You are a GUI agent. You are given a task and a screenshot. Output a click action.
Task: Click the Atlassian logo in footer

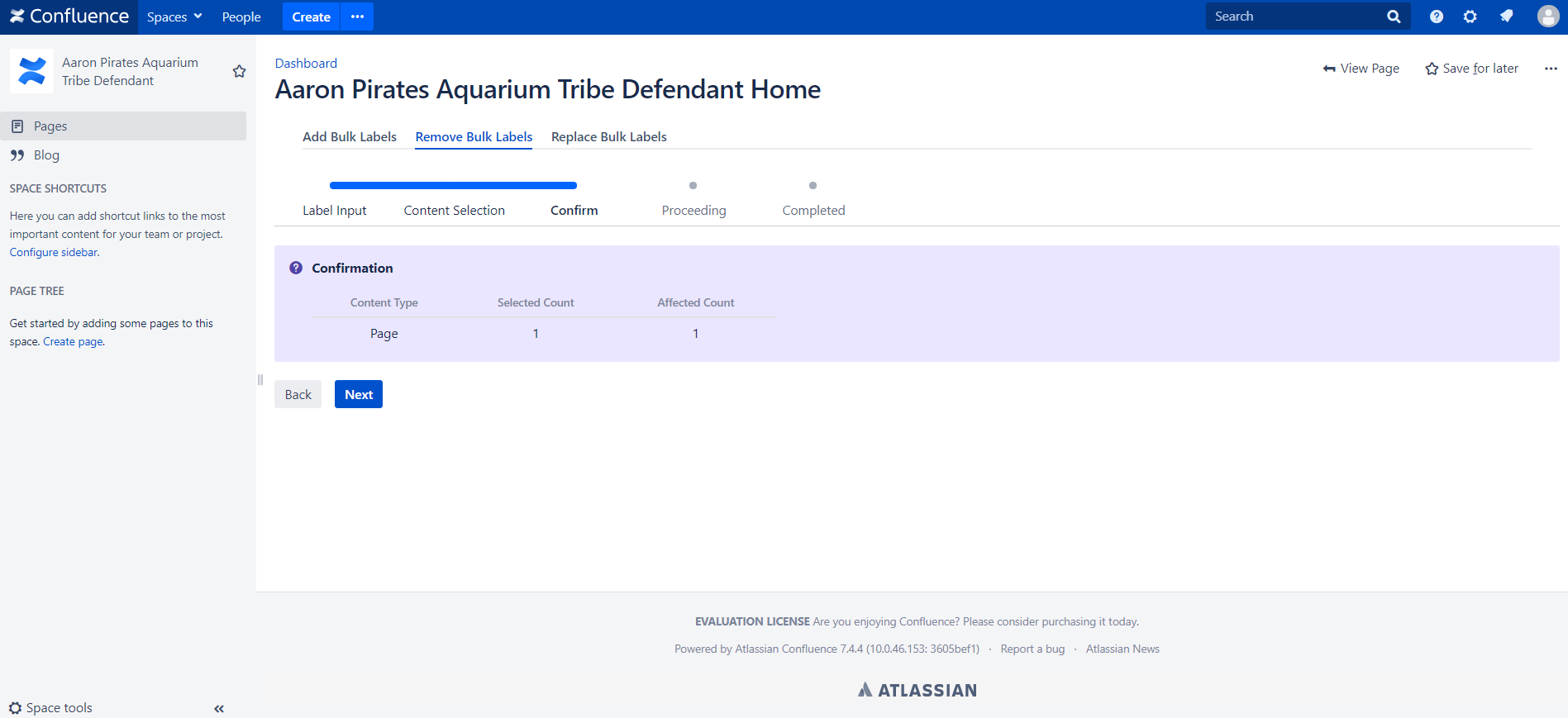(x=917, y=690)
